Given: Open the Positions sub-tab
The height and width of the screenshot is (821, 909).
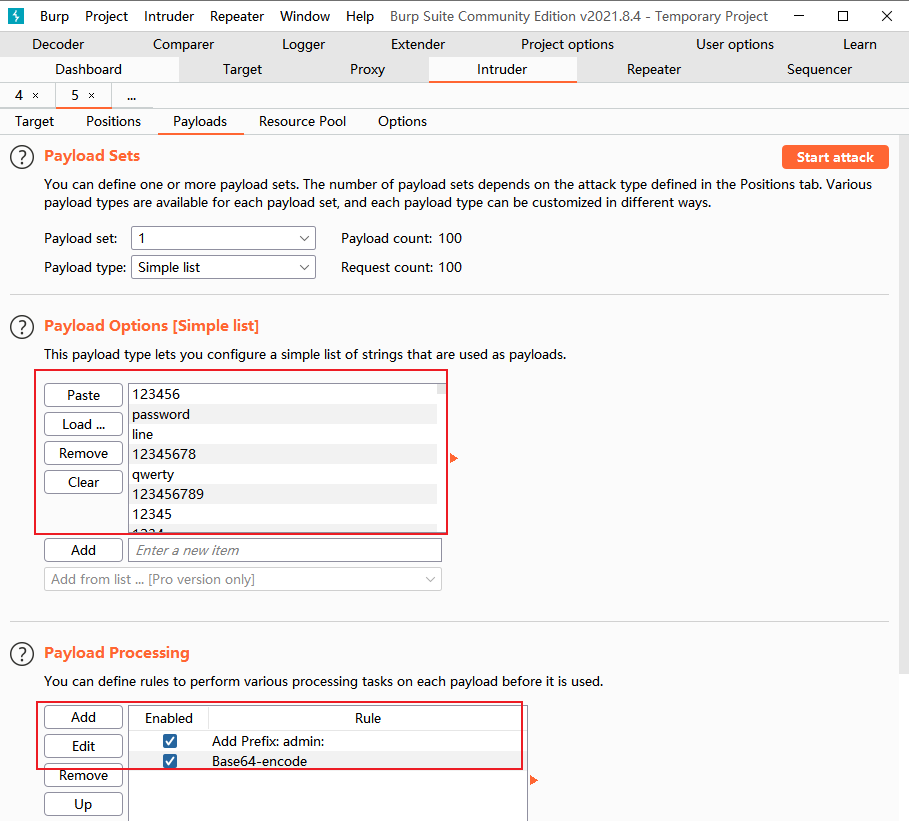Looking at the screenshot, I should [114, 122].
